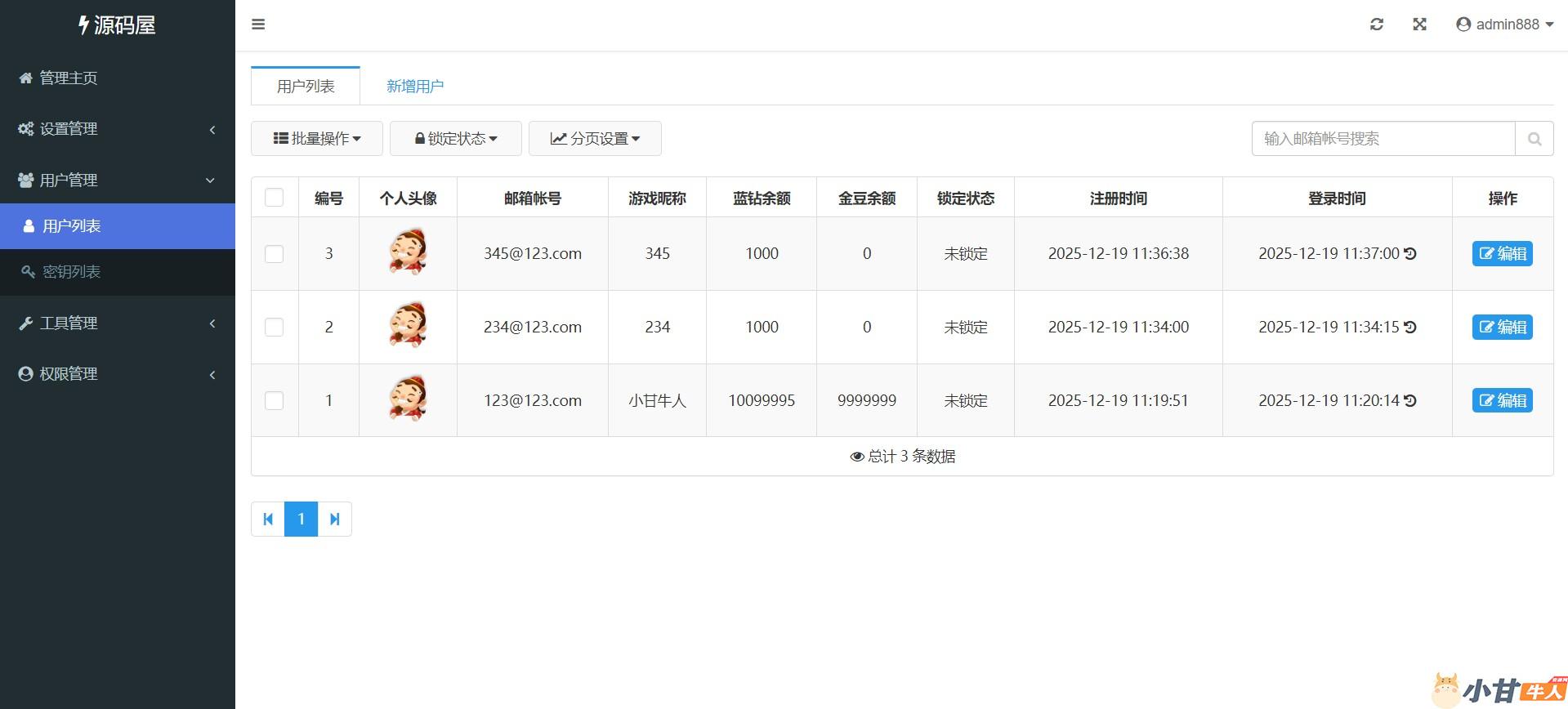
Task: Open the 锁定状态 filter dropdown
Action: 456,139
